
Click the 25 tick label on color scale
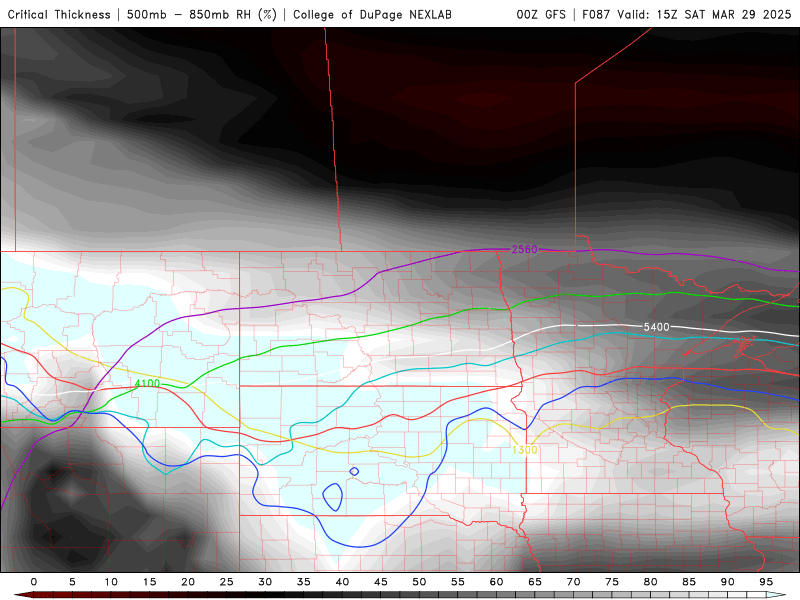227,582
